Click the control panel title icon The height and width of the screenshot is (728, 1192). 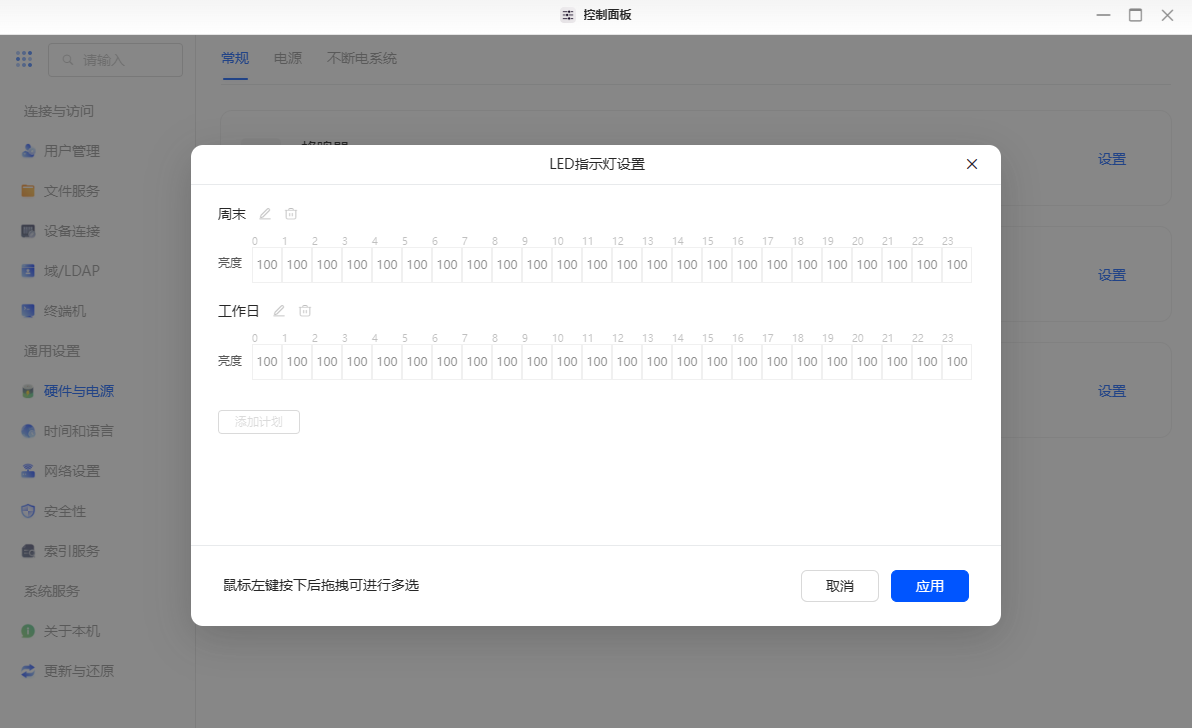[568, 15]
